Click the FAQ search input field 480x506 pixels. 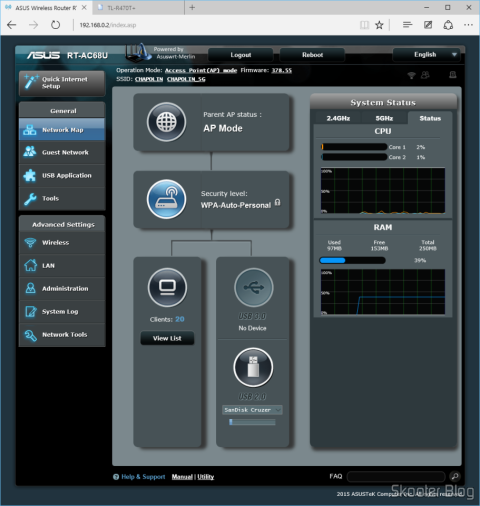click(x=396, y=476)
